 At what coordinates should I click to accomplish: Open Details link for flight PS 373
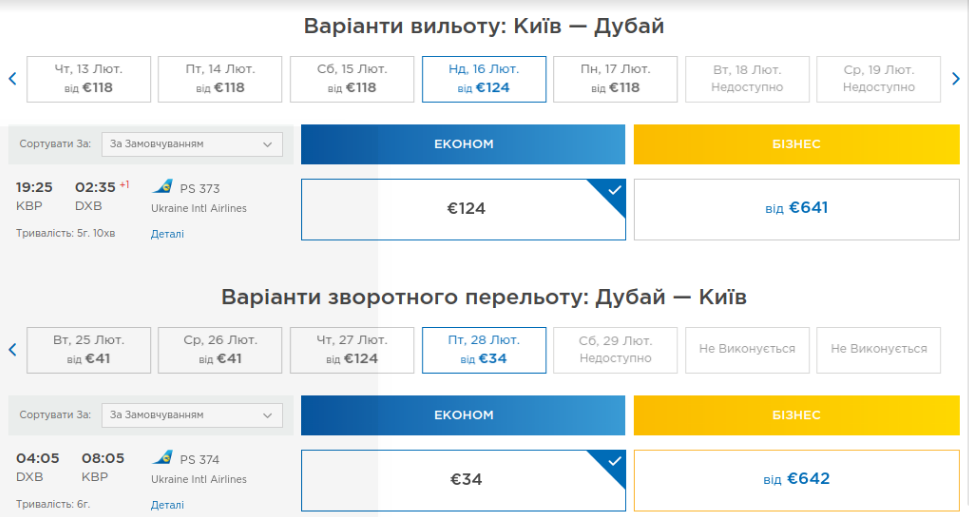pyautogui.click(x=167, y=234)
